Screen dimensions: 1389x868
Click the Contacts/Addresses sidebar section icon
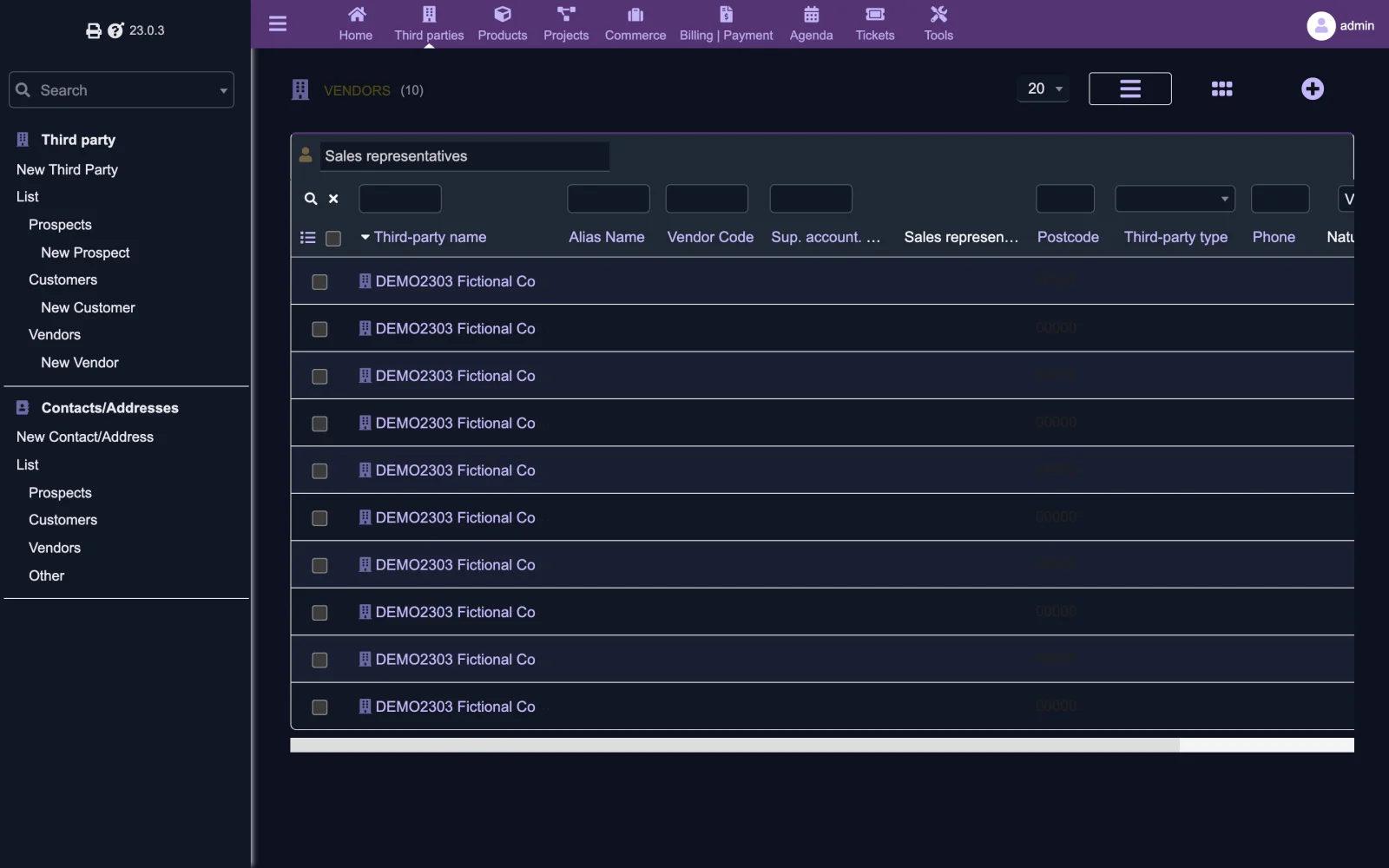tap(23, 408)
